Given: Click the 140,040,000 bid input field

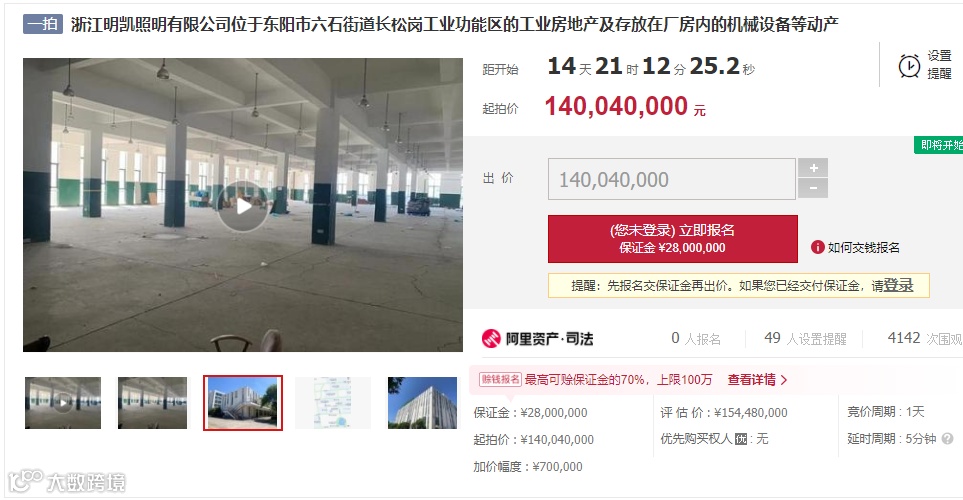Looking at the screenshot, I should coord(672,179).
